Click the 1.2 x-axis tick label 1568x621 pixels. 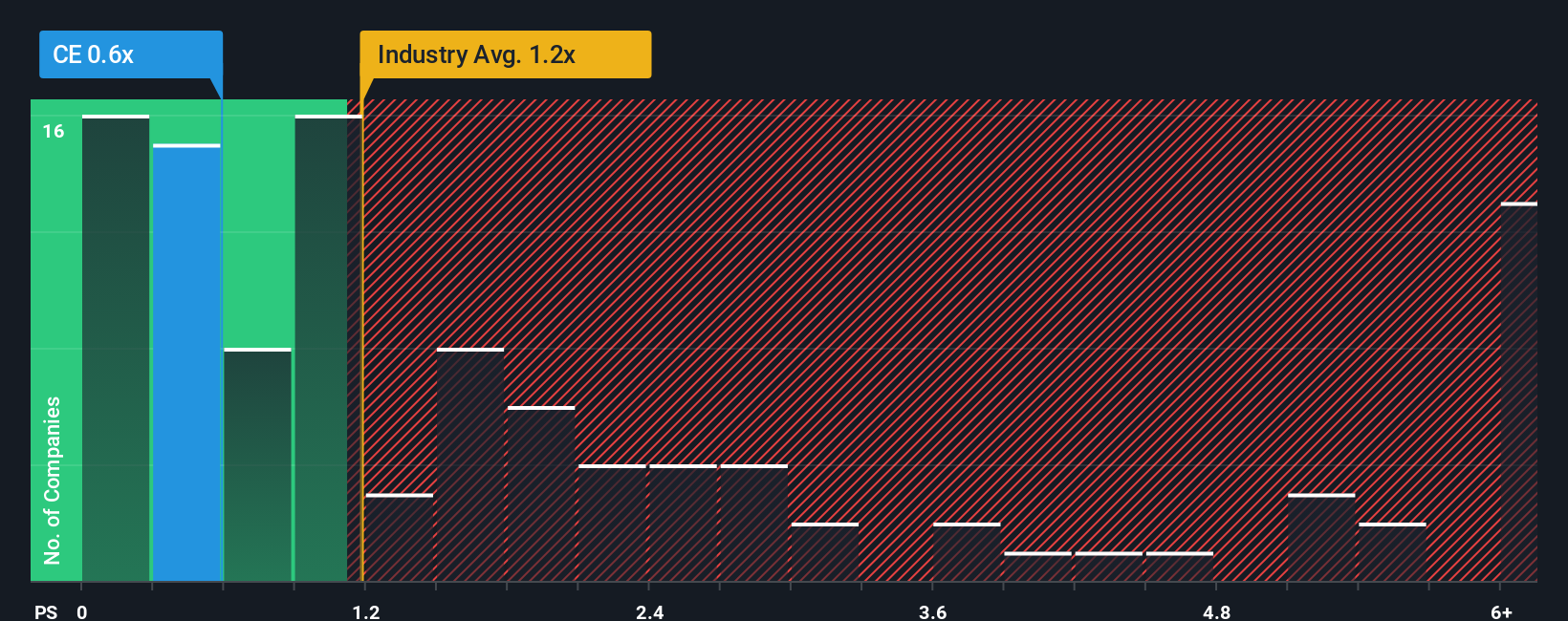coord(366,611)
